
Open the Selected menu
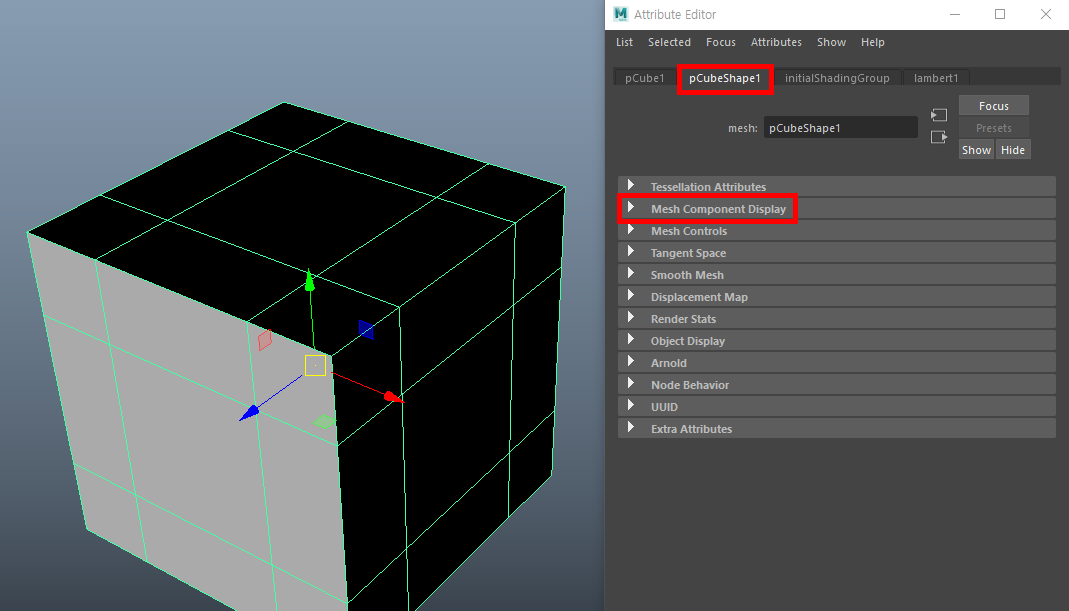pos(669,42)
